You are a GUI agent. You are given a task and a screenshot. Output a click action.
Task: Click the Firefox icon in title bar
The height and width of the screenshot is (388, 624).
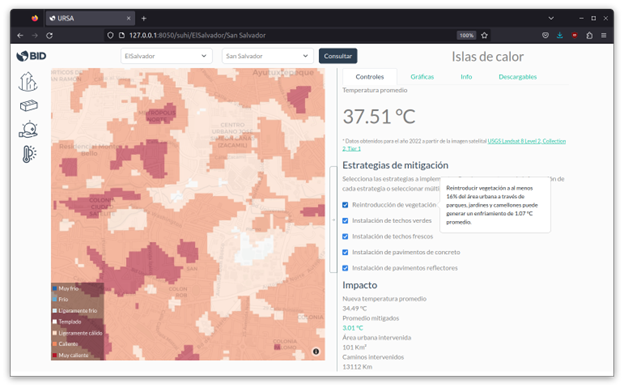coord(35,18)
